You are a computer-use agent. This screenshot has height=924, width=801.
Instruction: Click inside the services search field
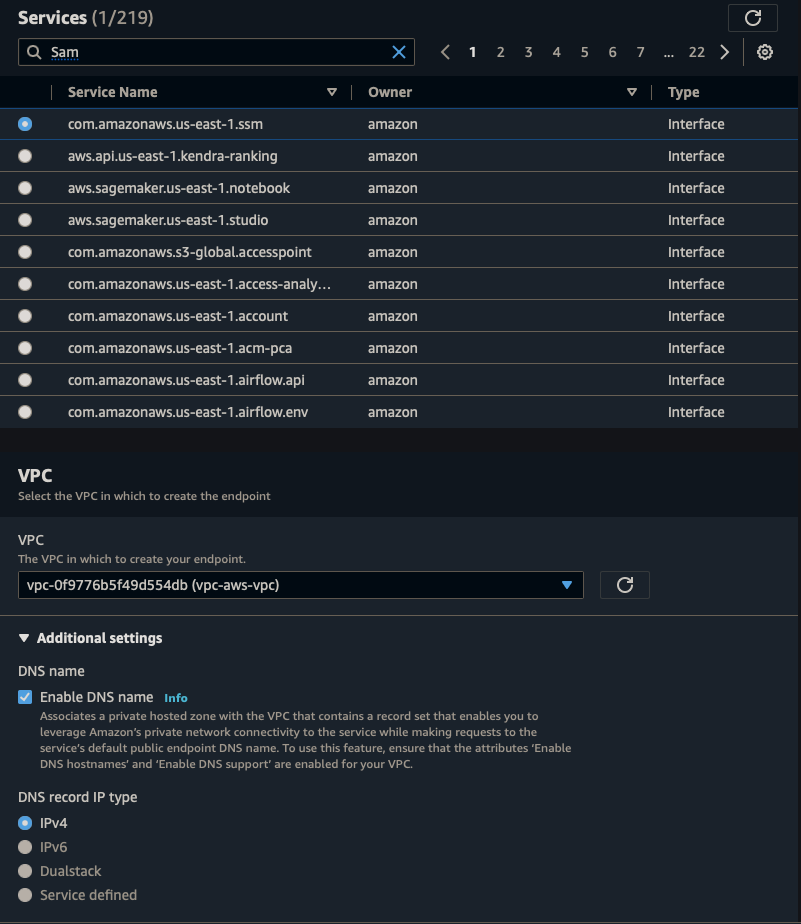200,52
